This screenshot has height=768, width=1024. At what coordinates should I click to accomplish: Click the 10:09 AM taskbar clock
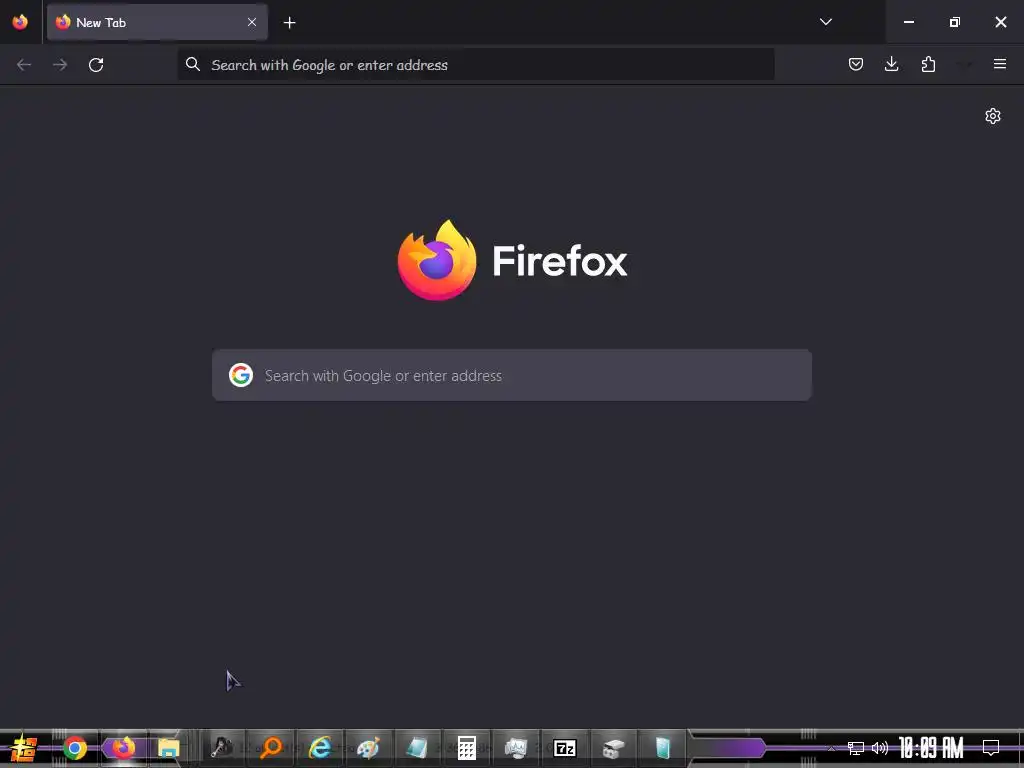(x=931, y=748)
